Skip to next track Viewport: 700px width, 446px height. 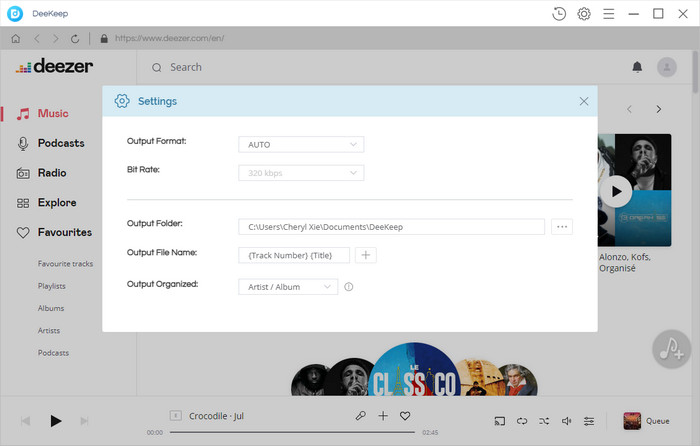point(84,421)
